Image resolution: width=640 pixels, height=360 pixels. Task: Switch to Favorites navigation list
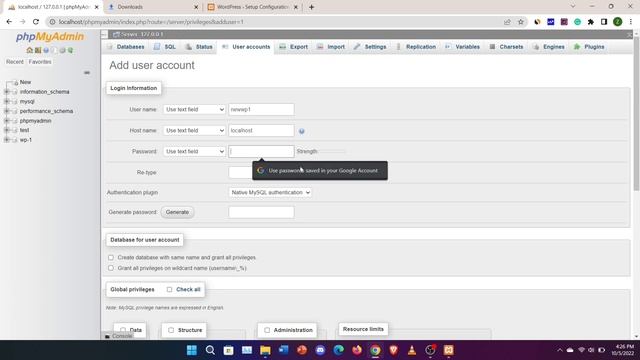point(40,62)
